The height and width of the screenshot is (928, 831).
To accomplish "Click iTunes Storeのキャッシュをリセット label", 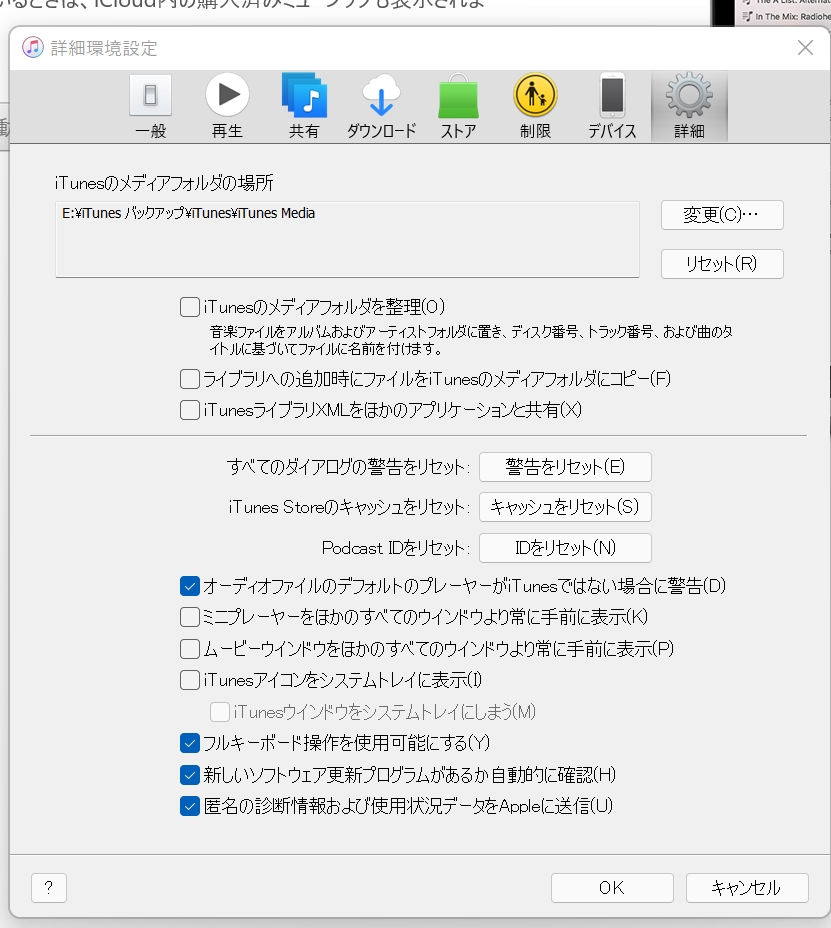I will 349,507.
